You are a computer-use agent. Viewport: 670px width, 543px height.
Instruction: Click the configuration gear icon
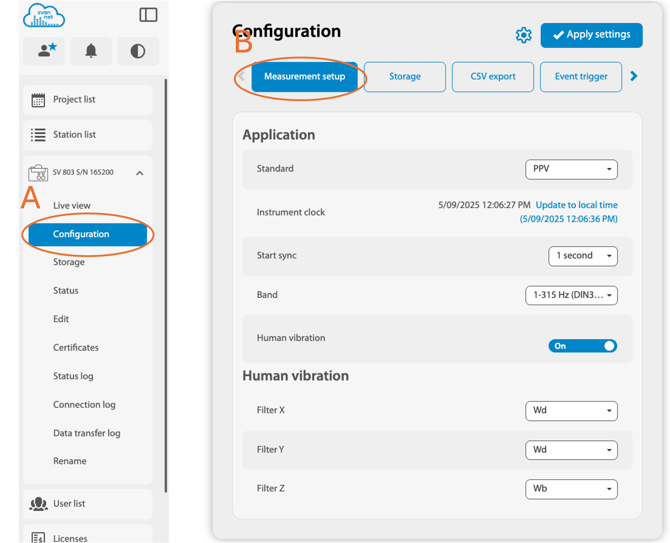[x=523, y=35]
